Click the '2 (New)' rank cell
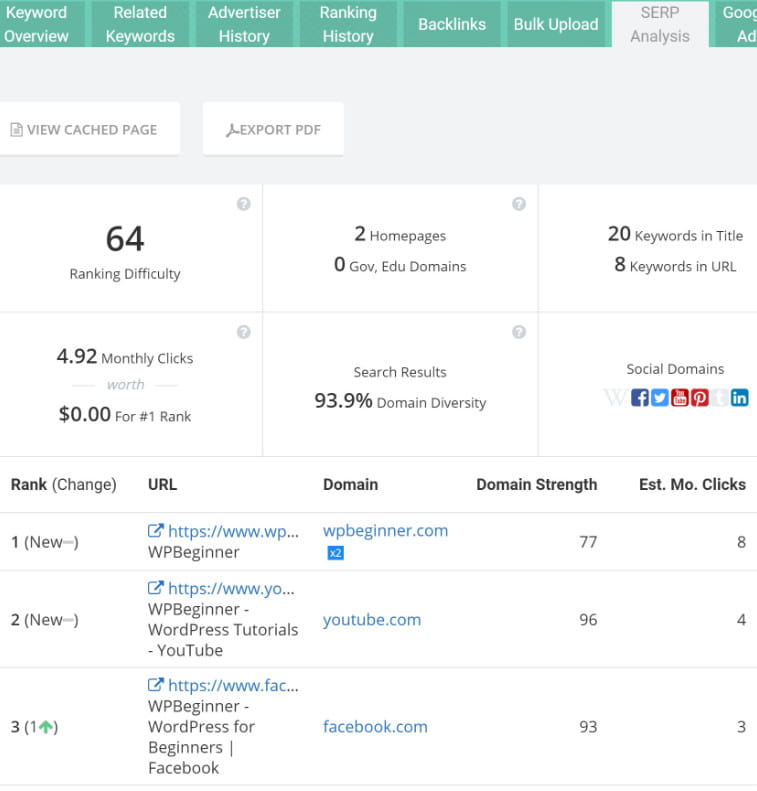This screenshot has height=791, width=757. coord(44,620)
